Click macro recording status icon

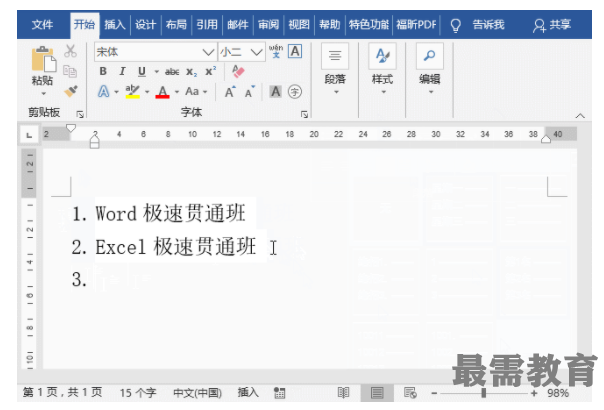[279, 393]
